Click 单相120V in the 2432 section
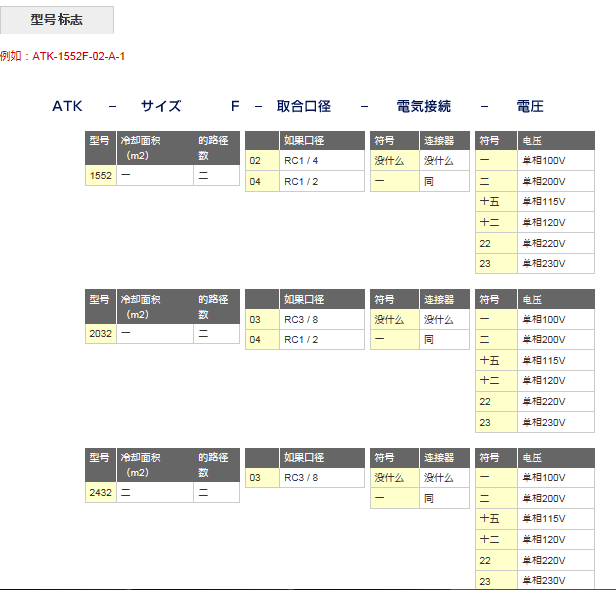The image size is (616, 590). click(x=556, y=539)
